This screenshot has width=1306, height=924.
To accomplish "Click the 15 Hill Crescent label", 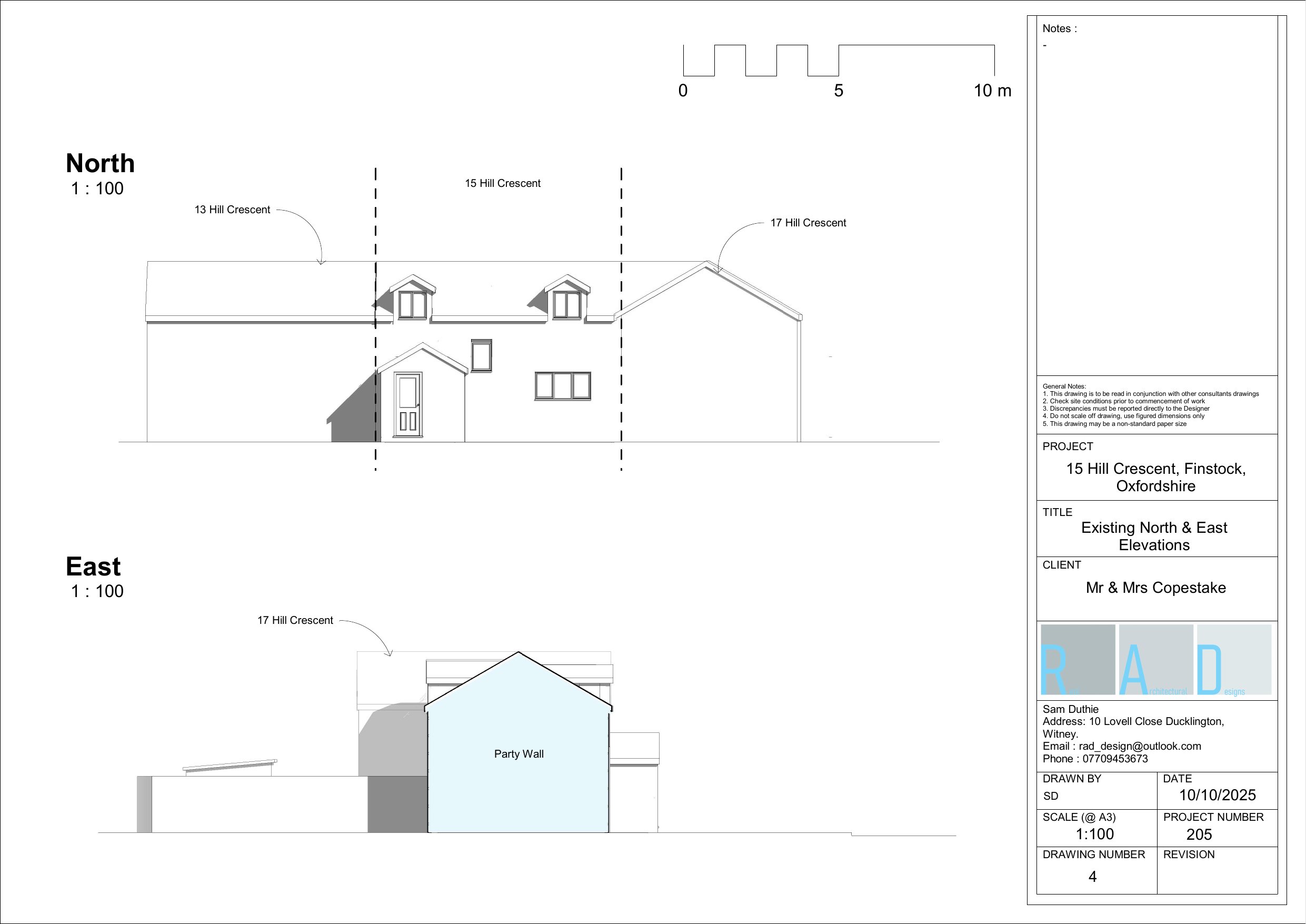I will [x=502, y=183].
